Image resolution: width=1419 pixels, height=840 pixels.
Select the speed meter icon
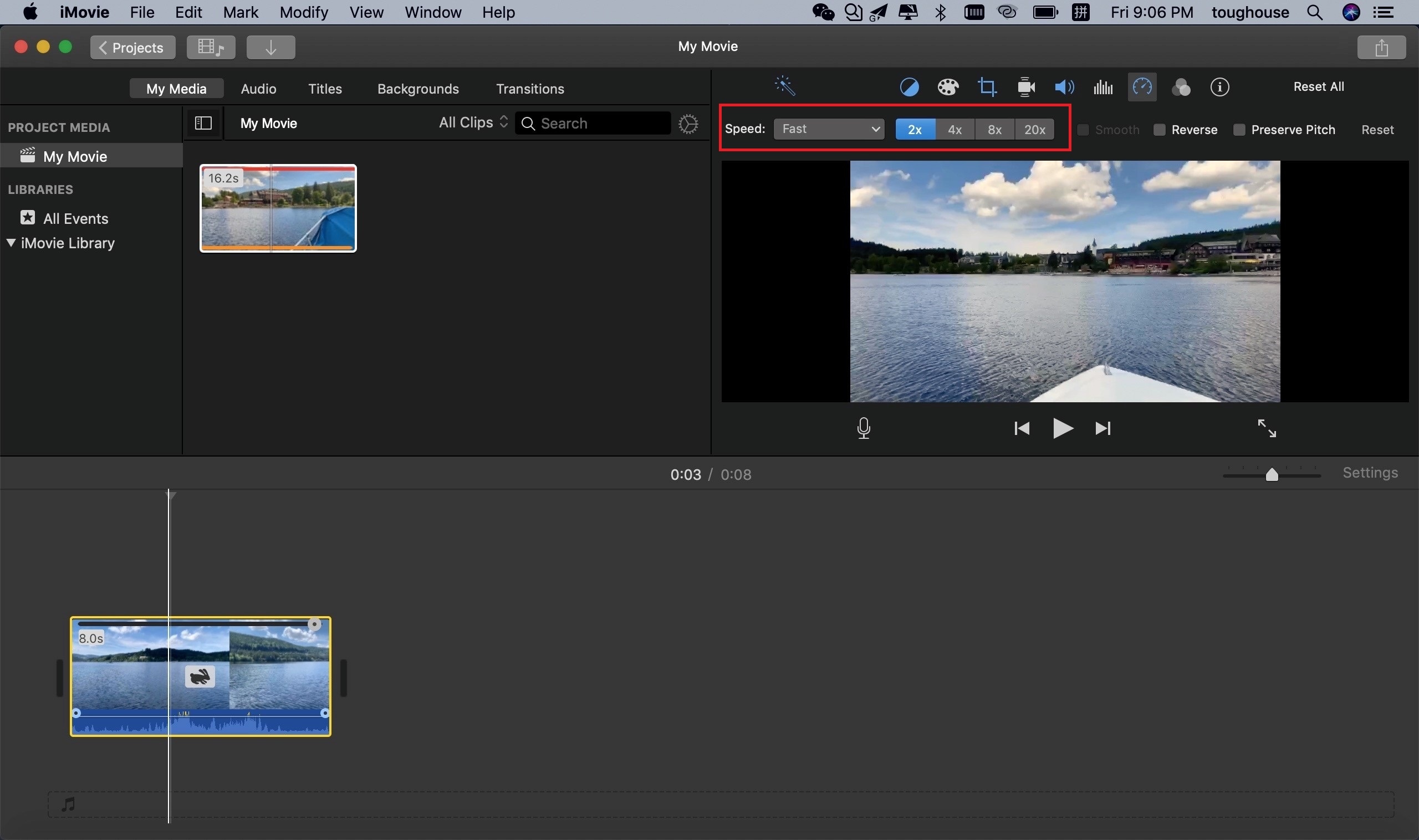tap(1141, 87)
